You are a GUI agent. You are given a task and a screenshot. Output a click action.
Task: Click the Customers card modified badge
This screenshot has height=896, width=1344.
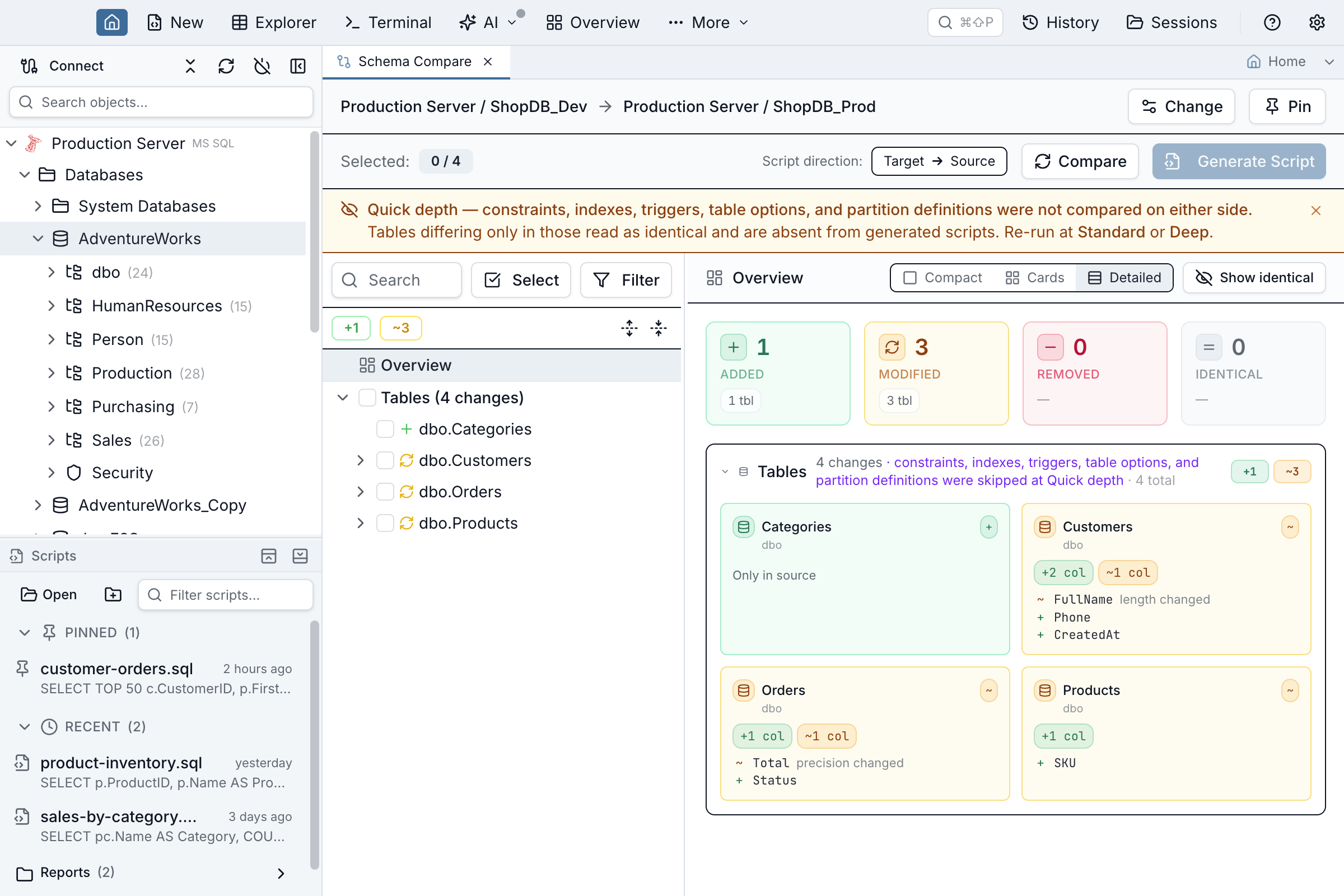(x=1290, y=527)
